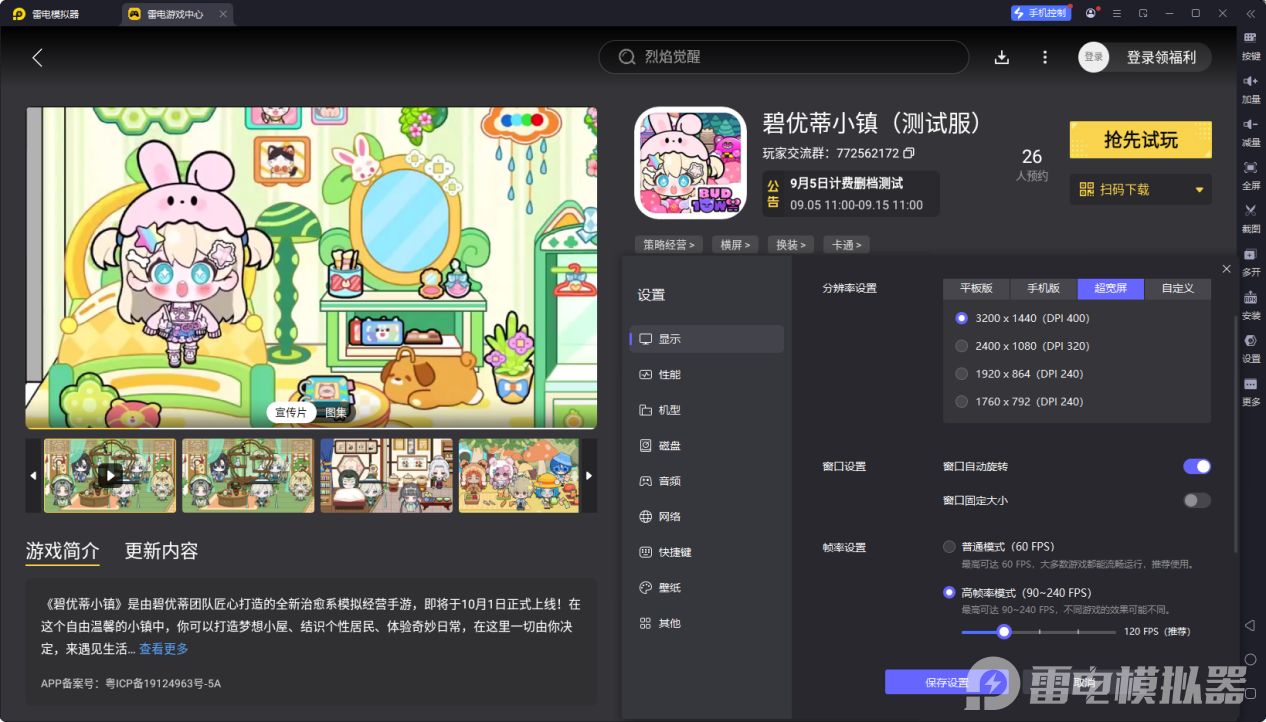
Task: Click the download icon beside the search bar
Action: point(1001,57)
